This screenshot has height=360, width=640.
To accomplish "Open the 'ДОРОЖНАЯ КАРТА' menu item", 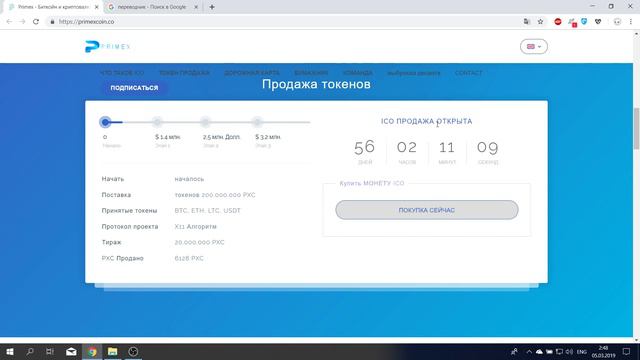I will (x=252, y=73).
